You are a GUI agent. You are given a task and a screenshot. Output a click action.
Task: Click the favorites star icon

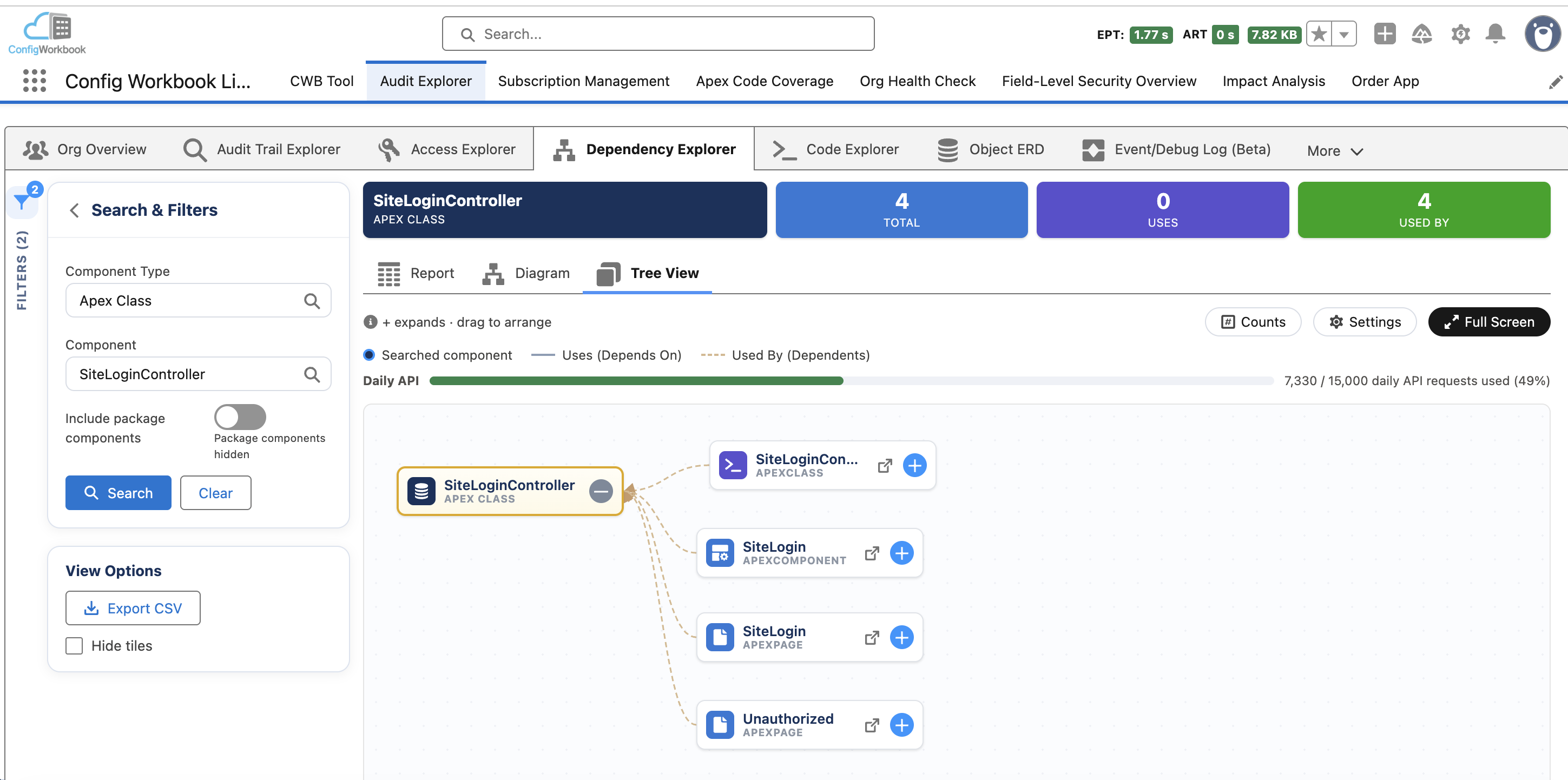coord(1319,34)
